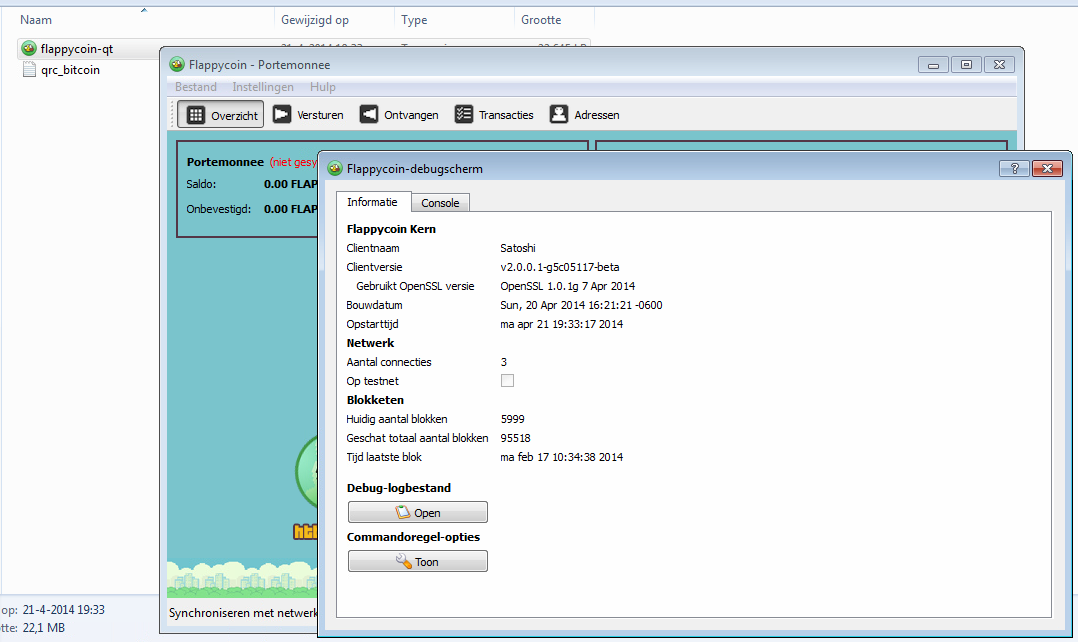
Task: Maximize the Flappycoin Portemonnee window
Action: tap(966, 65)
